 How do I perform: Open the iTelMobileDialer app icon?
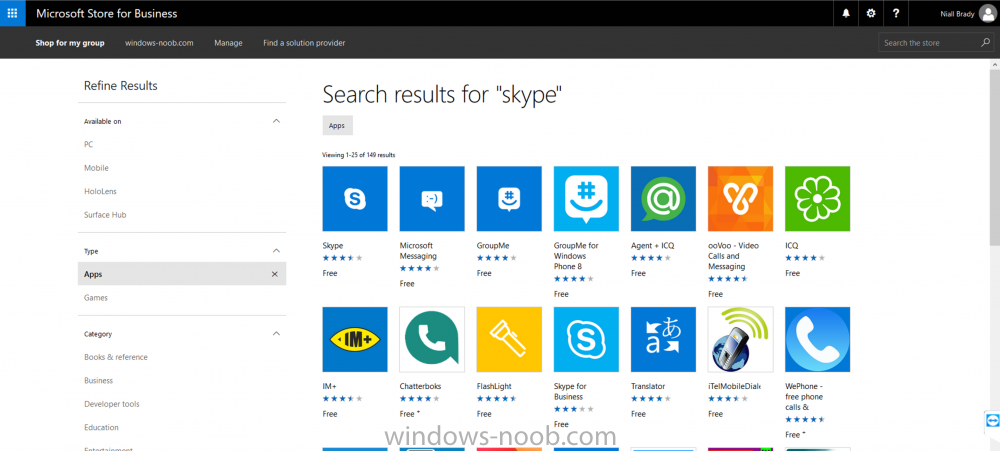(x=740, y=339)
